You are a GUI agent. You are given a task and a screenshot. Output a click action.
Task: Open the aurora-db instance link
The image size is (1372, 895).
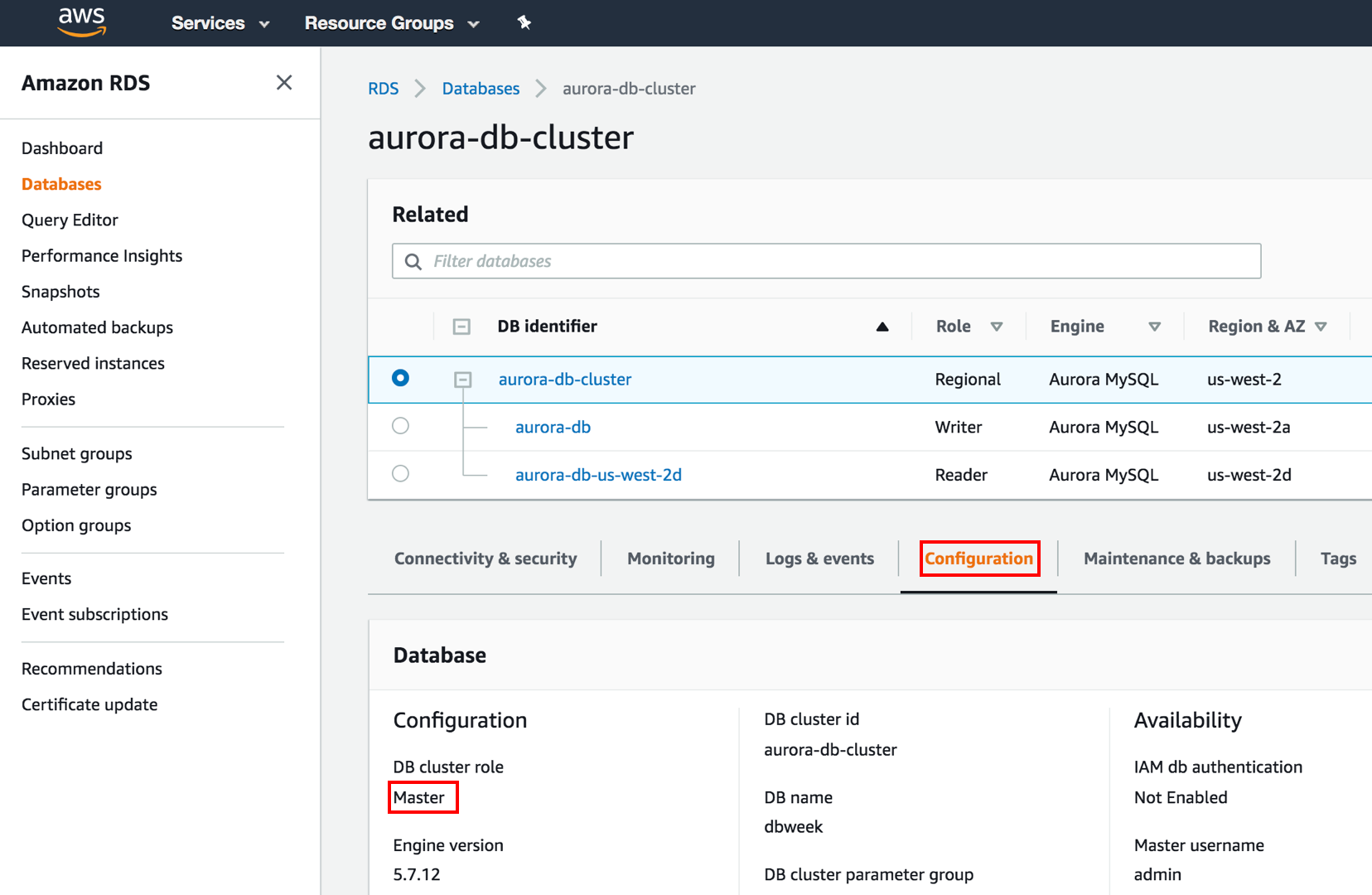tap(553, 427)
